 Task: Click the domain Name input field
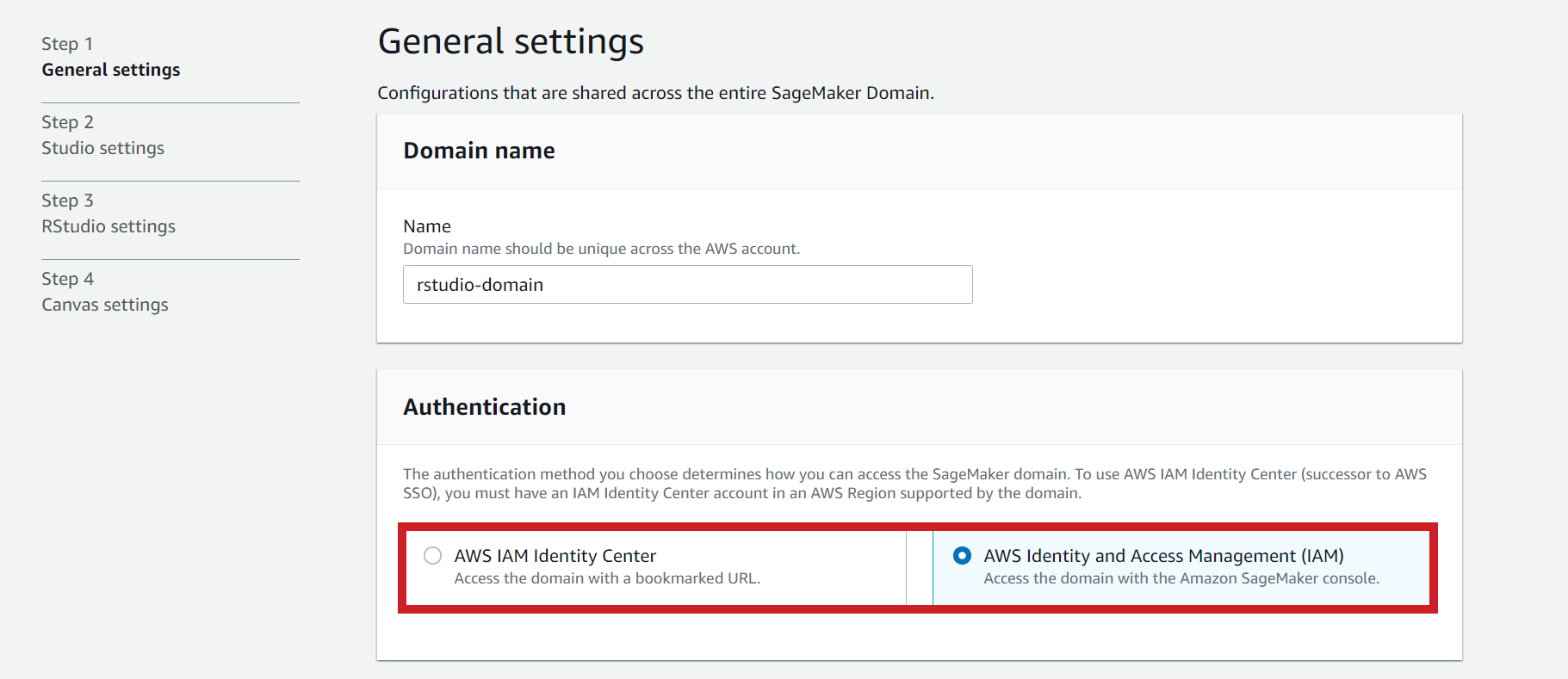687,285
